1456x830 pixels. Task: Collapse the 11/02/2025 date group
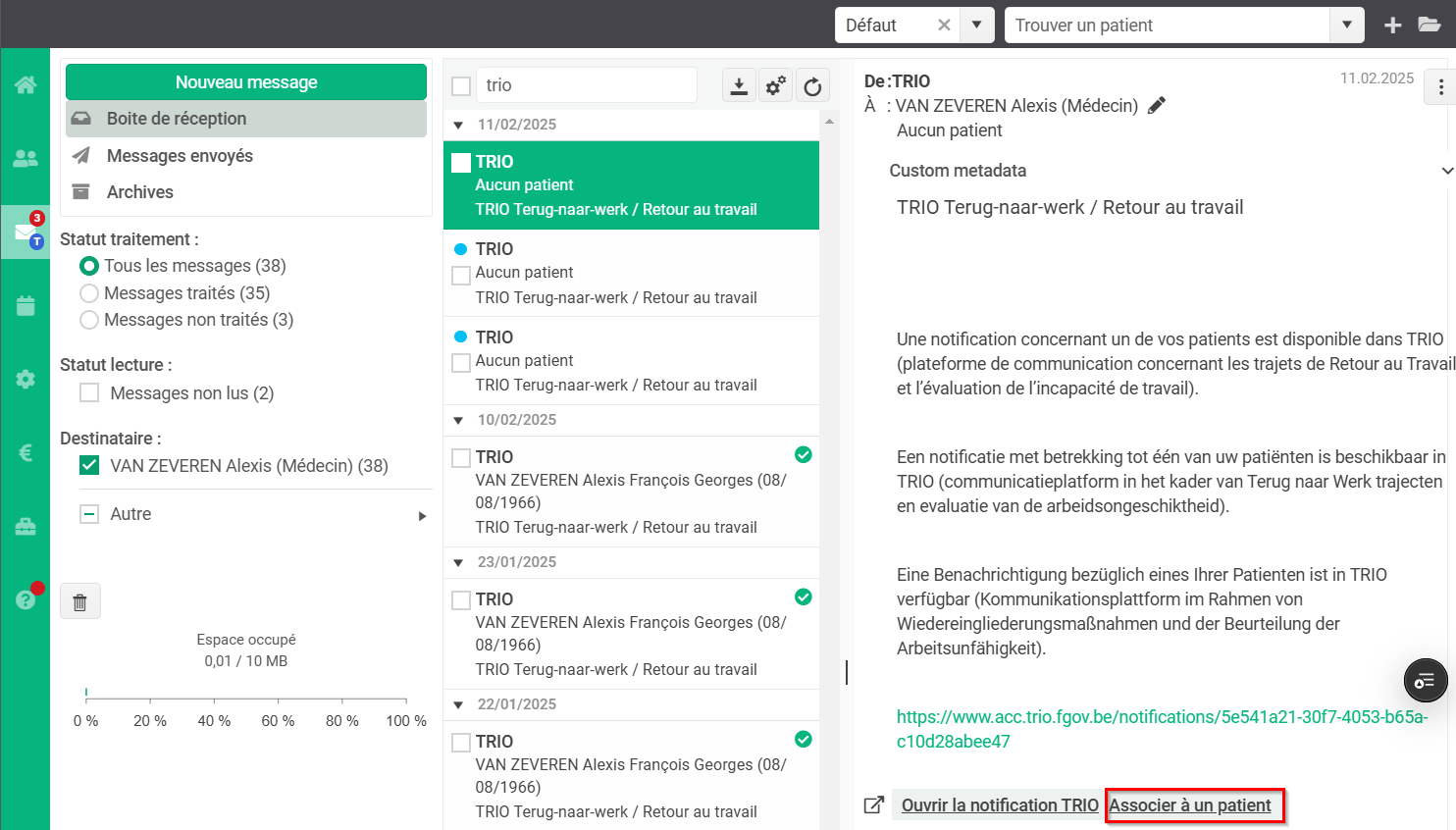tap(458, 126)
